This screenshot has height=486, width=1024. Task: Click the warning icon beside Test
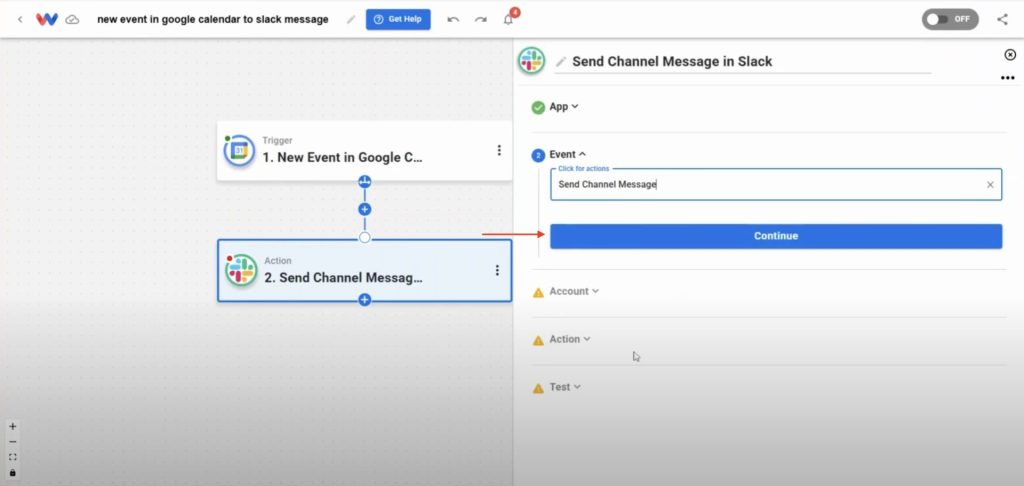tap(538, 389)
